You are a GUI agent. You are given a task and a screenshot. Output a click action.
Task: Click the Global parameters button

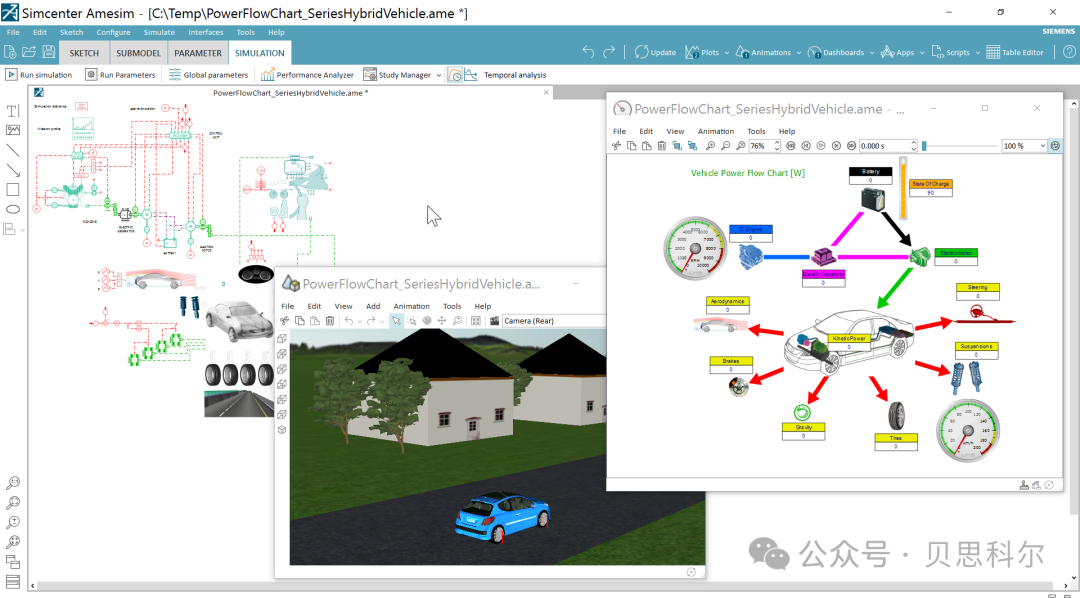[208, 75]
